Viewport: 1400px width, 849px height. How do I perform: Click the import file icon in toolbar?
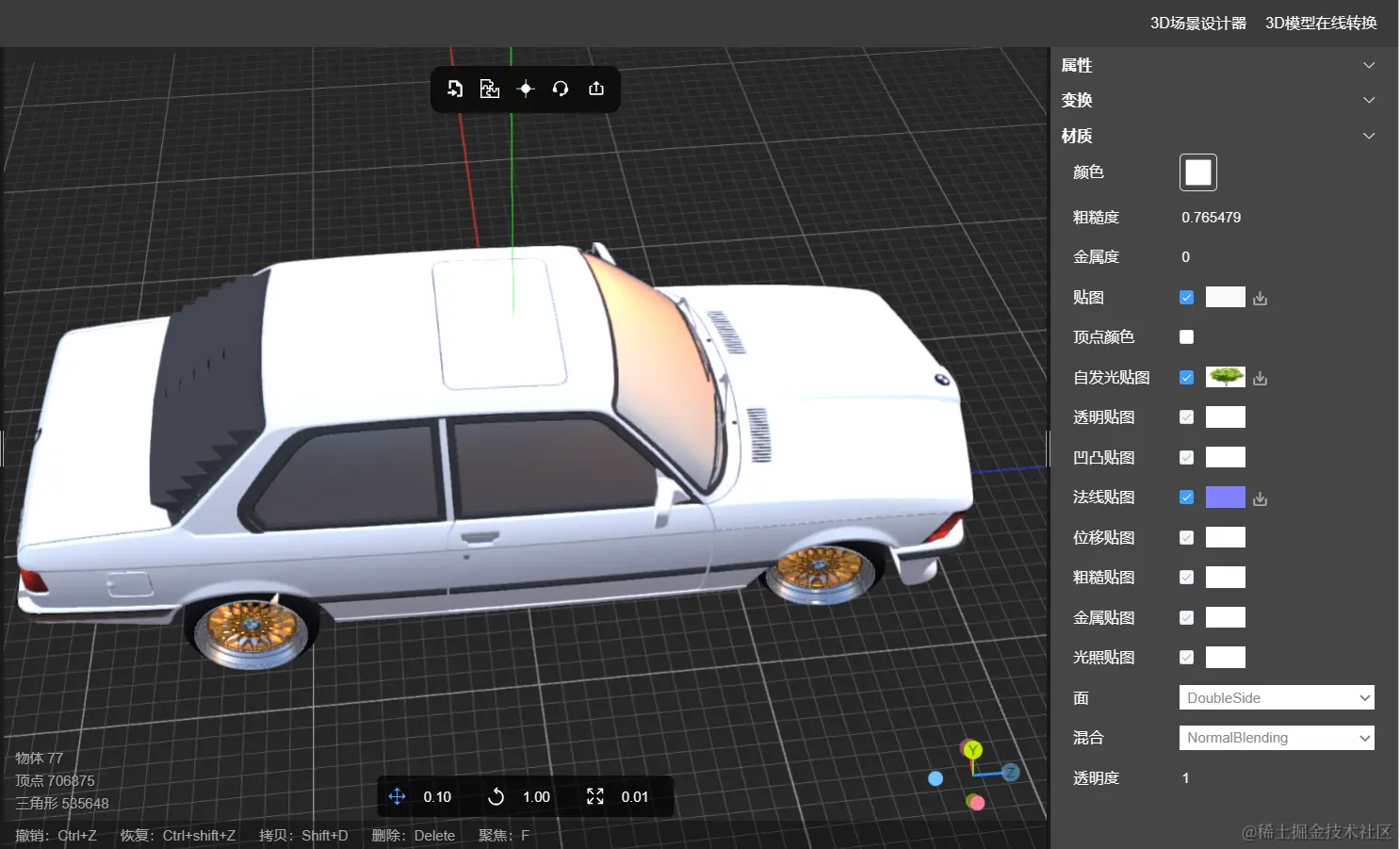[455, 89]
